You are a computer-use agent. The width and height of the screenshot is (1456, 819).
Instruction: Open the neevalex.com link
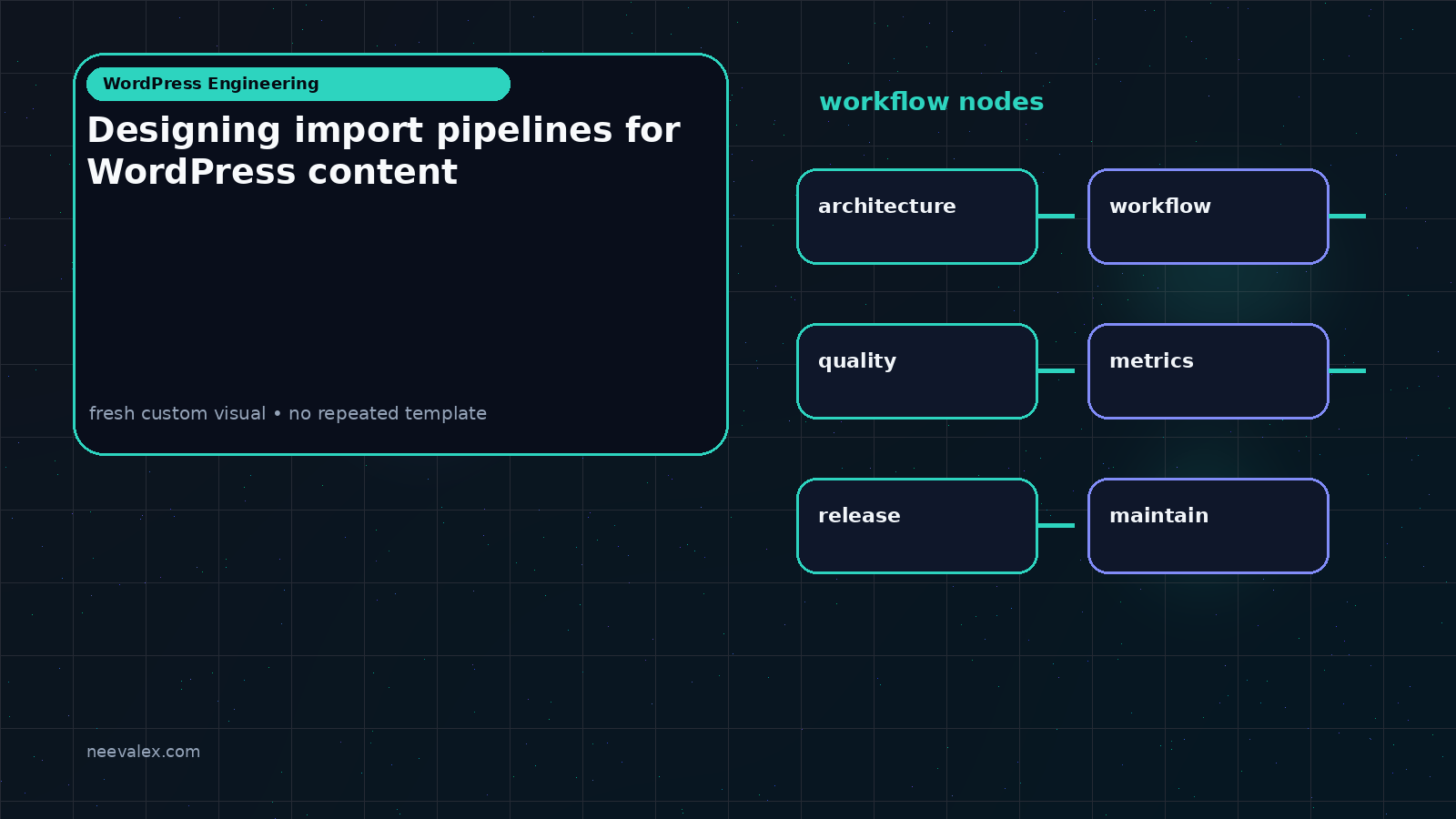pyautogui.click(x=143, y=752)
